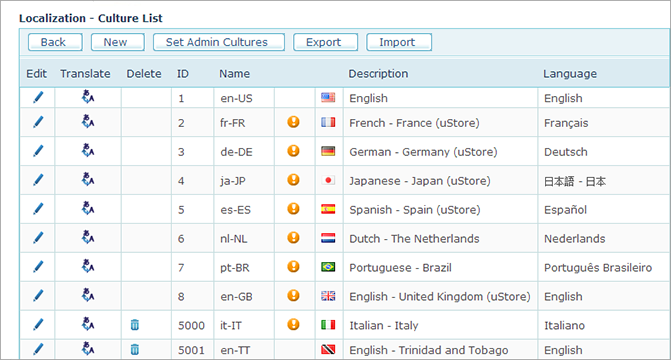
Task: Delete the it-IT culture with trash icon
Action: pyautogui.click(x=135, y=325)
